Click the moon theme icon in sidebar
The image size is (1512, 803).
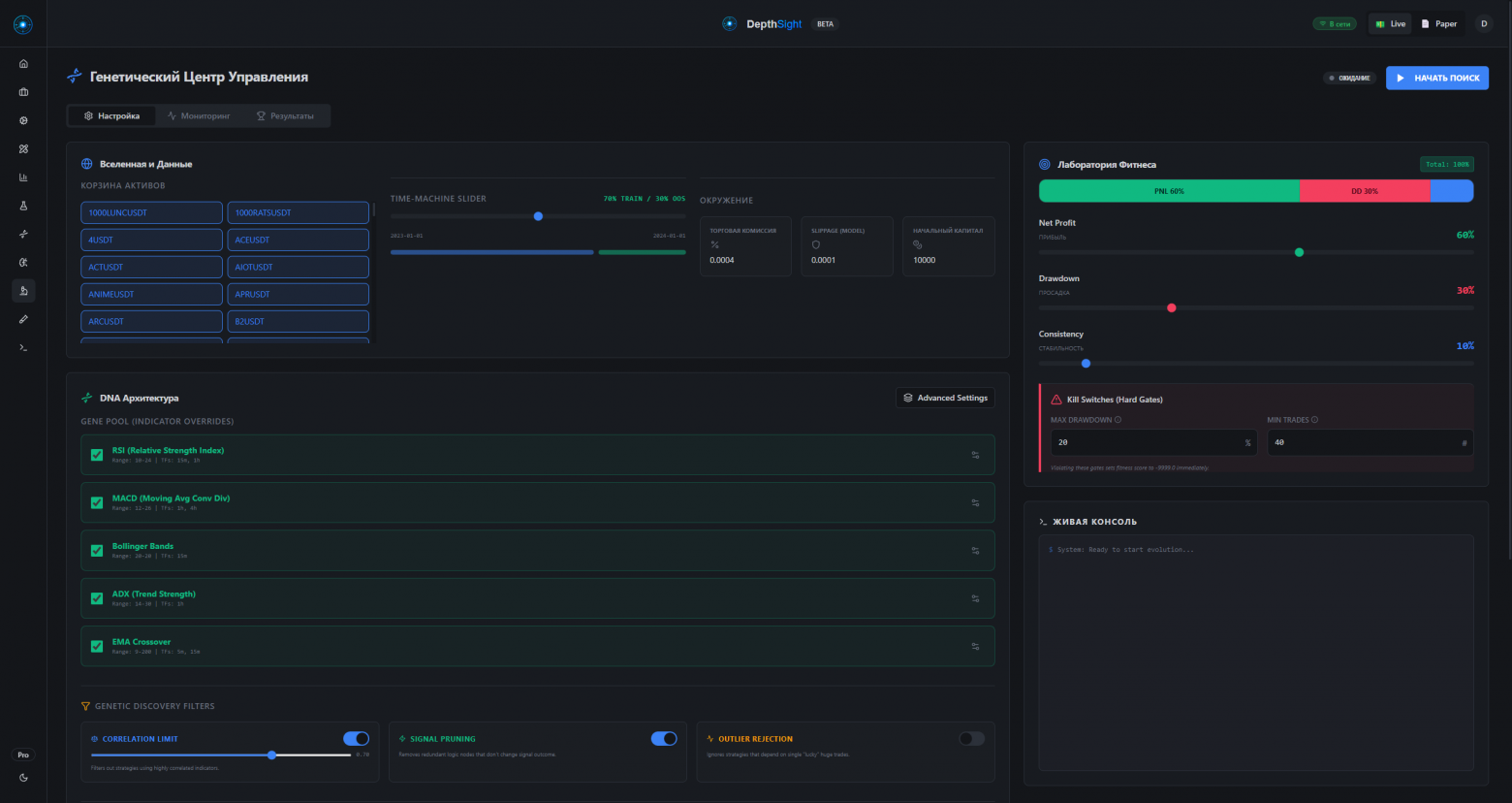[23, 777]
